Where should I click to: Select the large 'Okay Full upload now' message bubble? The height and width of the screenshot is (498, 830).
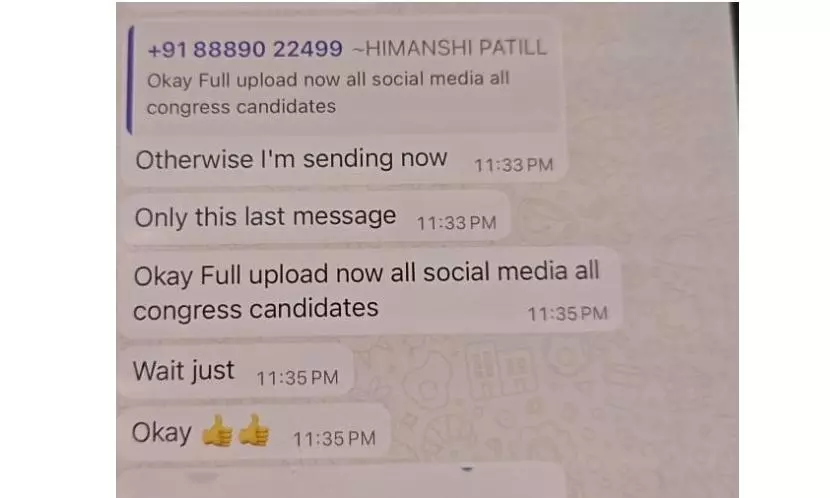pos(371,292)
